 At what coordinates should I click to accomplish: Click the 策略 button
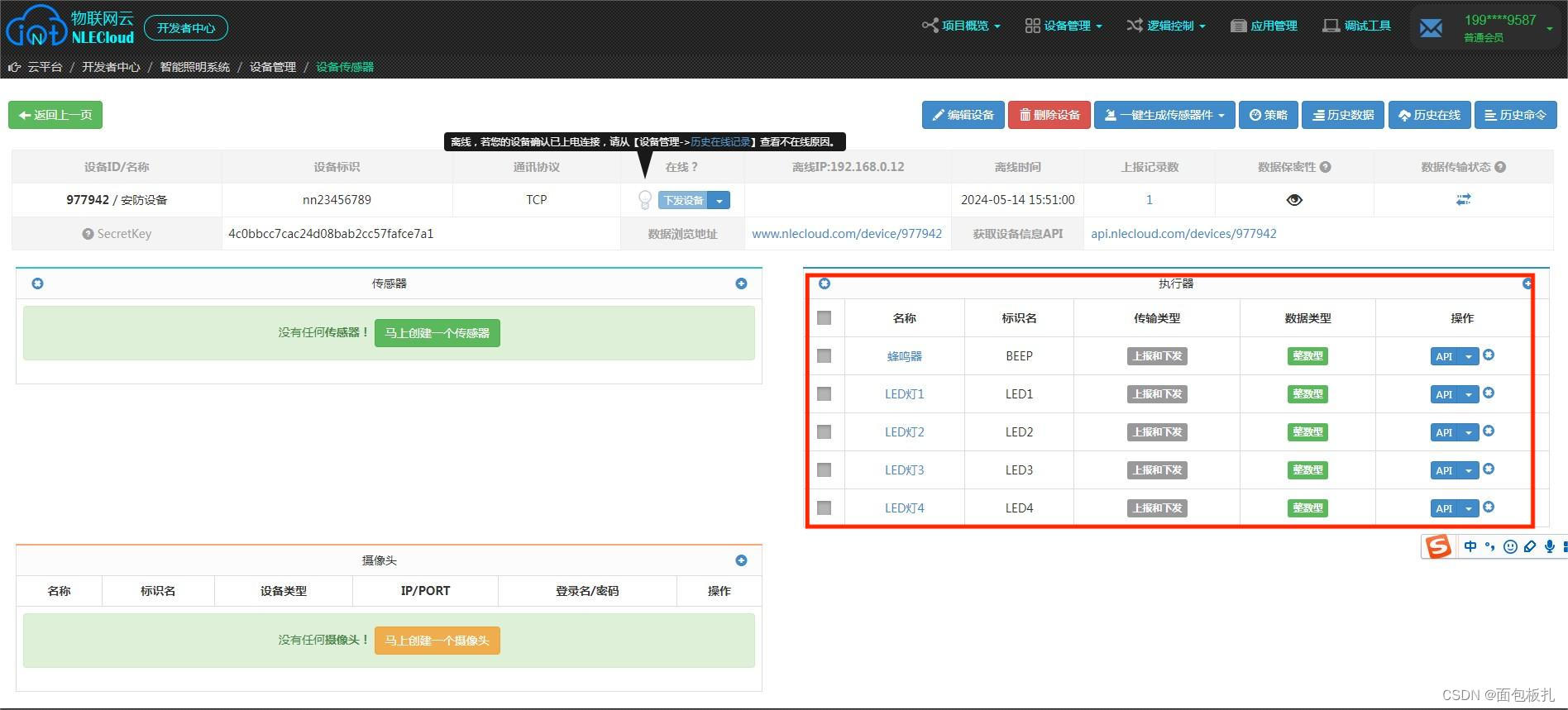click(1269, 115)
